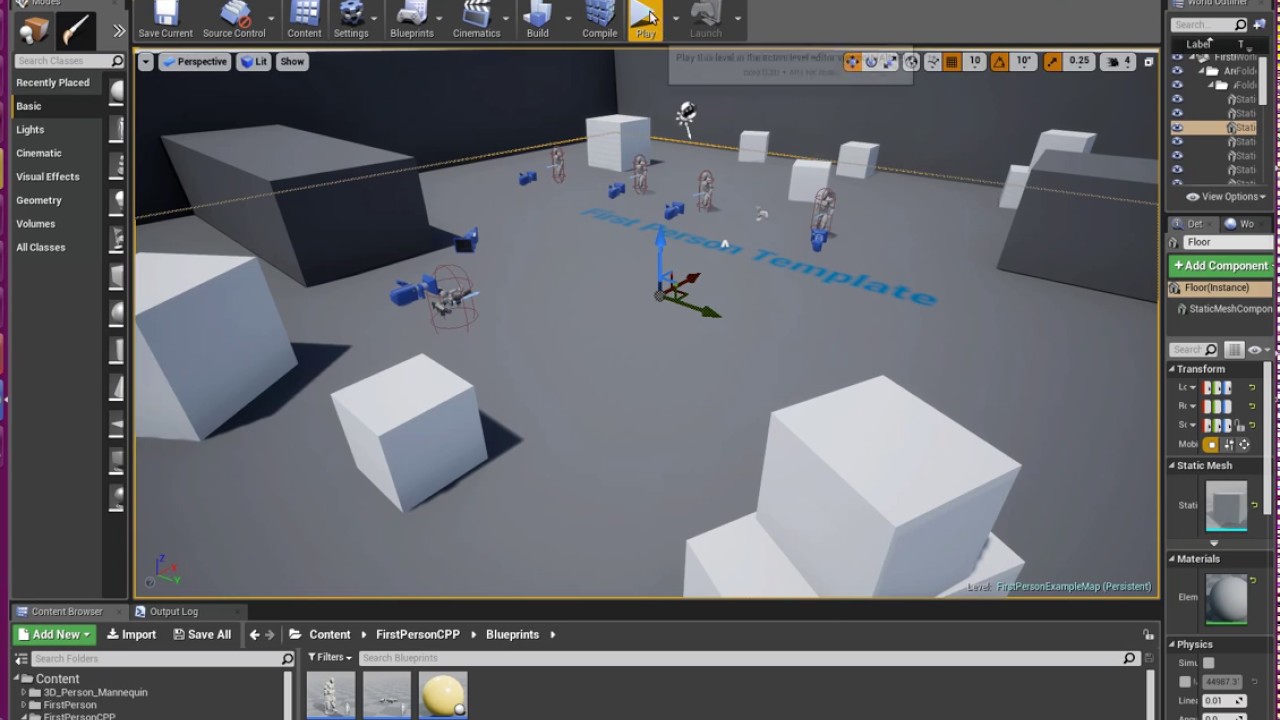1280x720 pixels.
Task: Select the rotate gizmo mode icon
Action: click(871, 62)
